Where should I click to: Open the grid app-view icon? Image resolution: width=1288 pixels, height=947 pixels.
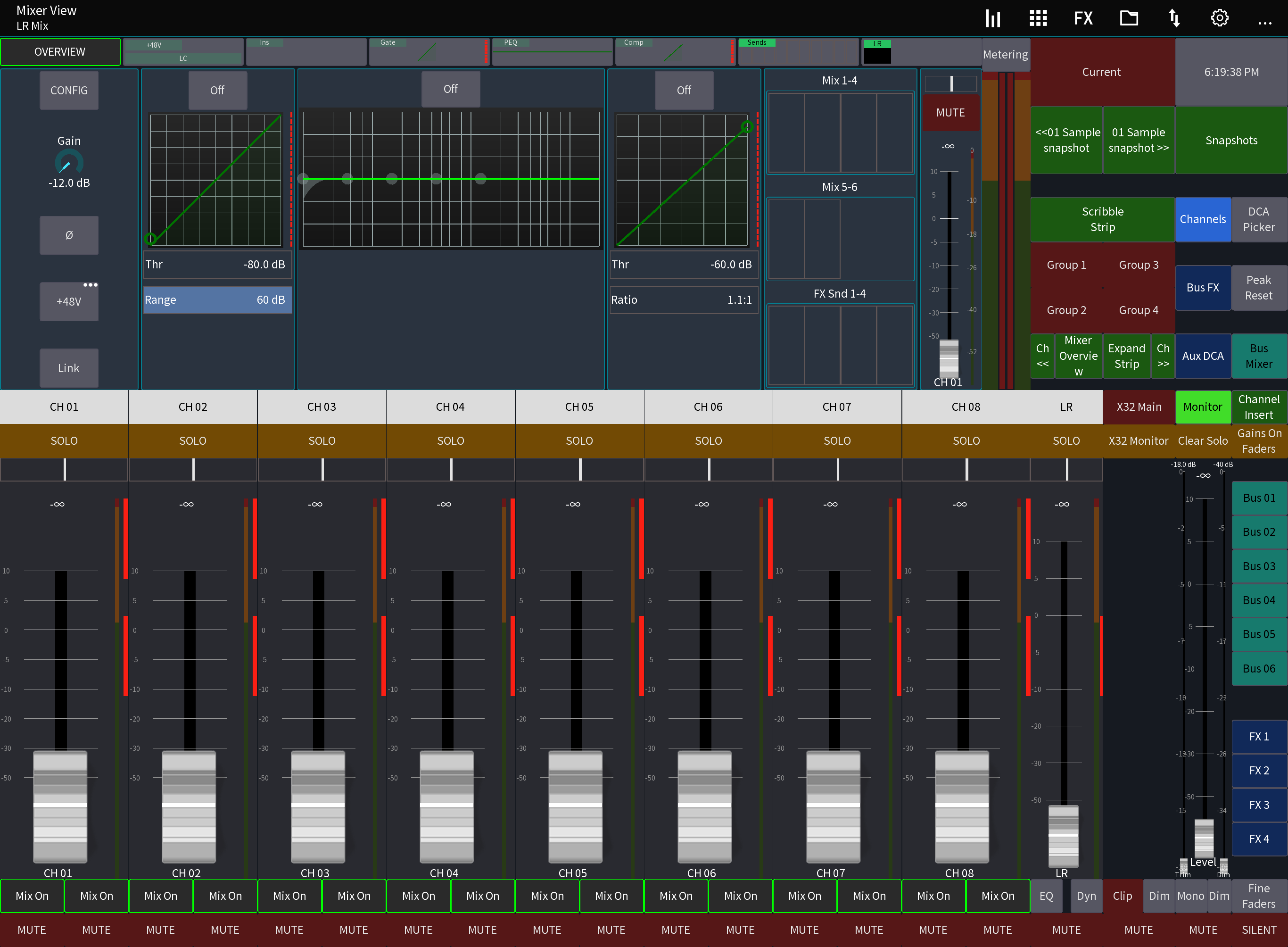point(1037,18)
